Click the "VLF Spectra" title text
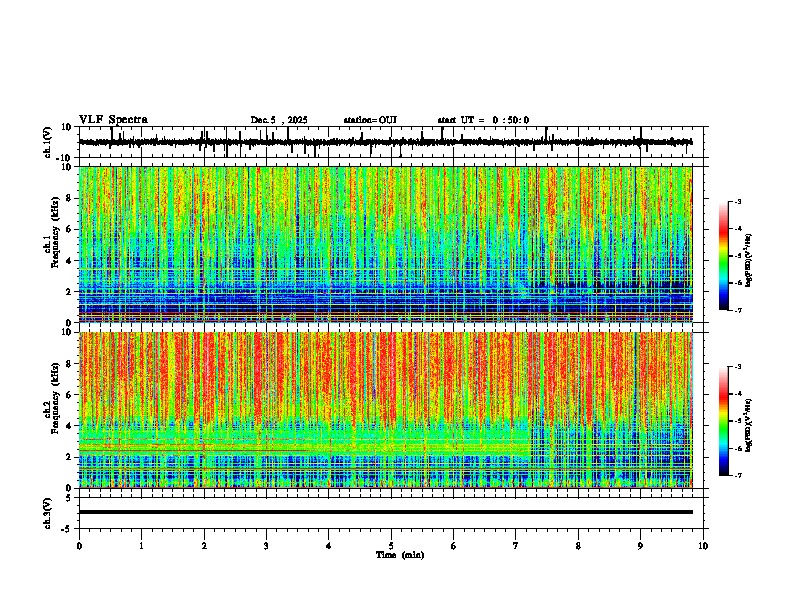The image size is (792, 612). [113, 119]
